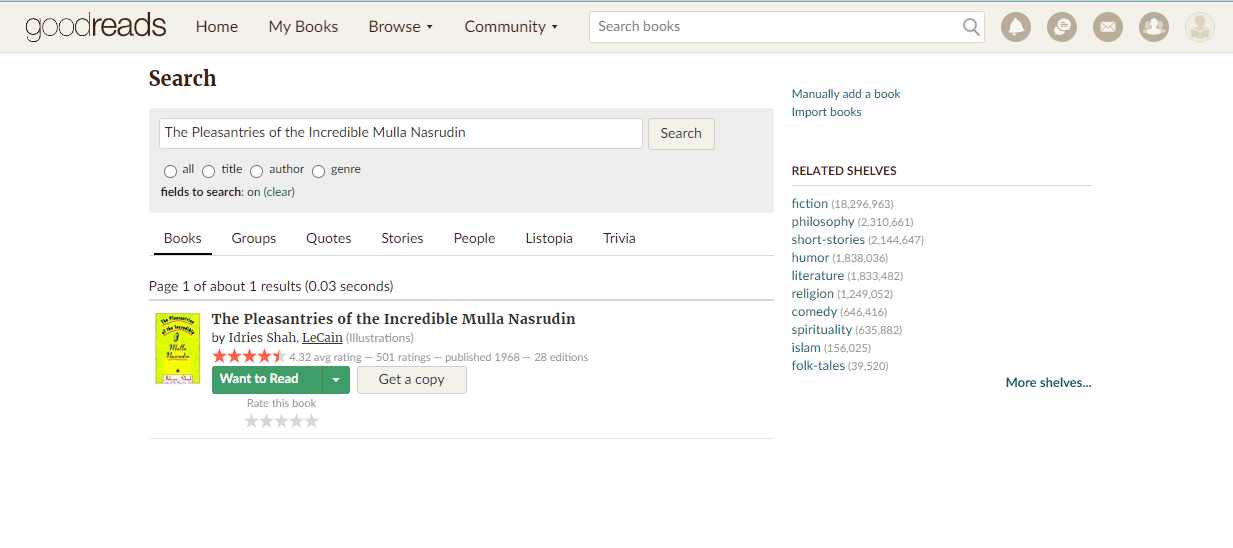Click the Get a copy button
Screen dimensions: 1233x548
click(x=412, y=380)
